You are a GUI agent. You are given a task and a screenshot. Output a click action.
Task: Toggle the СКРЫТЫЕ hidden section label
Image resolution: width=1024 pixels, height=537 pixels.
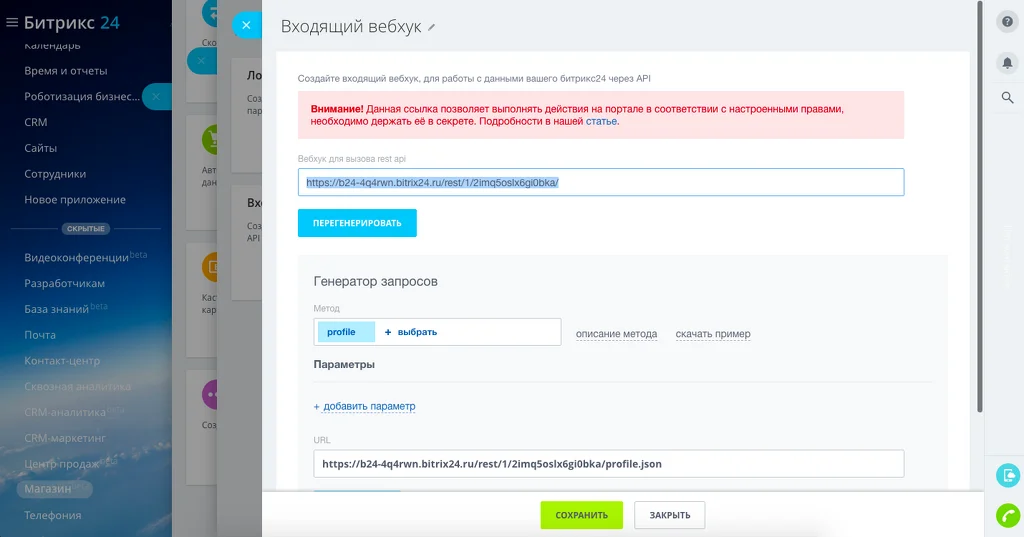[x=86, y=229]
